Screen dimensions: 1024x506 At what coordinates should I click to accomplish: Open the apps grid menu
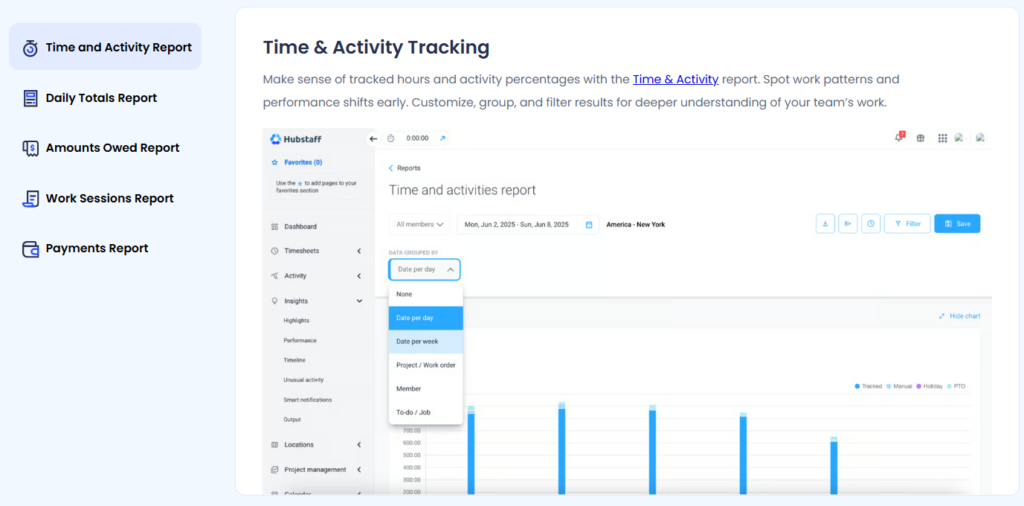(942, 138)
